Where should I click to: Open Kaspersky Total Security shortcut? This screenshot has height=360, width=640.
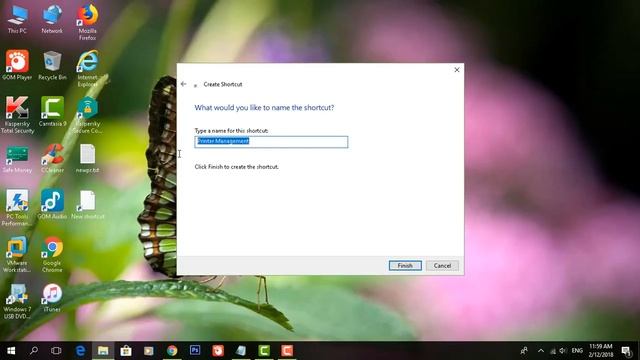pos(17,115)
